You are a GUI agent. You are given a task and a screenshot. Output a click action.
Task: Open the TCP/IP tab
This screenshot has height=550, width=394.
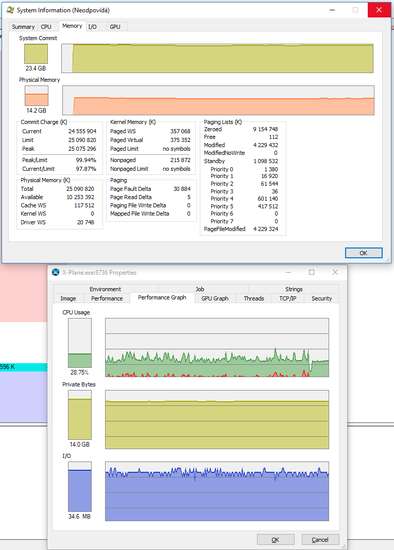click(x=288, y=299)
